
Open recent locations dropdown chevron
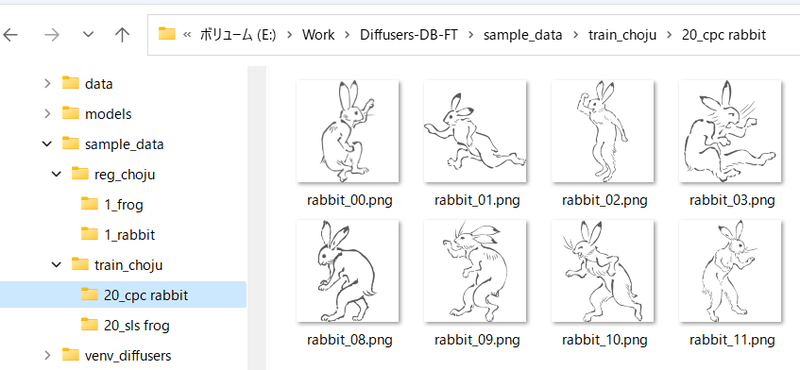point(88,35)
